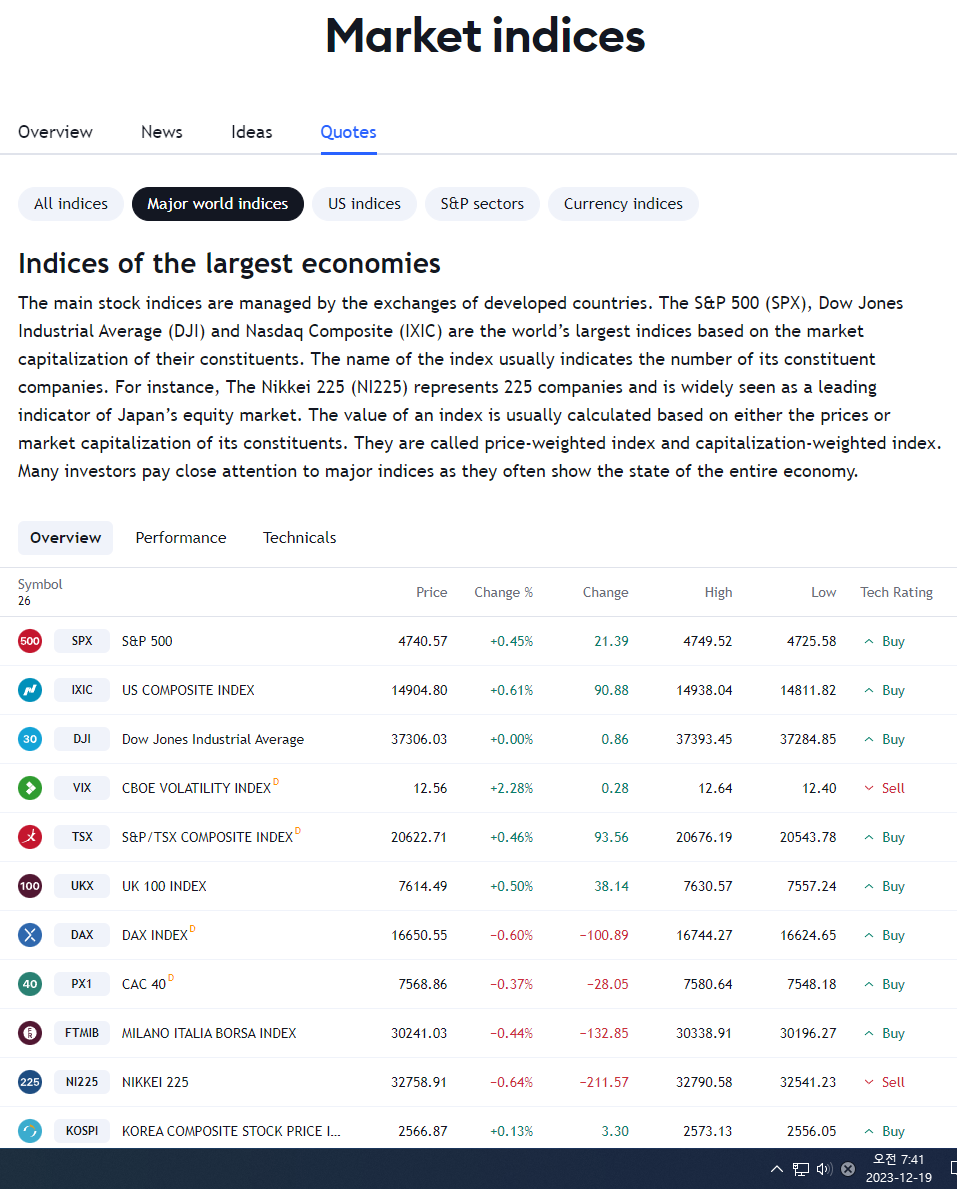This screenshot has width=957, height=1189.
Task: Open Dow Jones Industrial Average link
Action: click(213, 739)
